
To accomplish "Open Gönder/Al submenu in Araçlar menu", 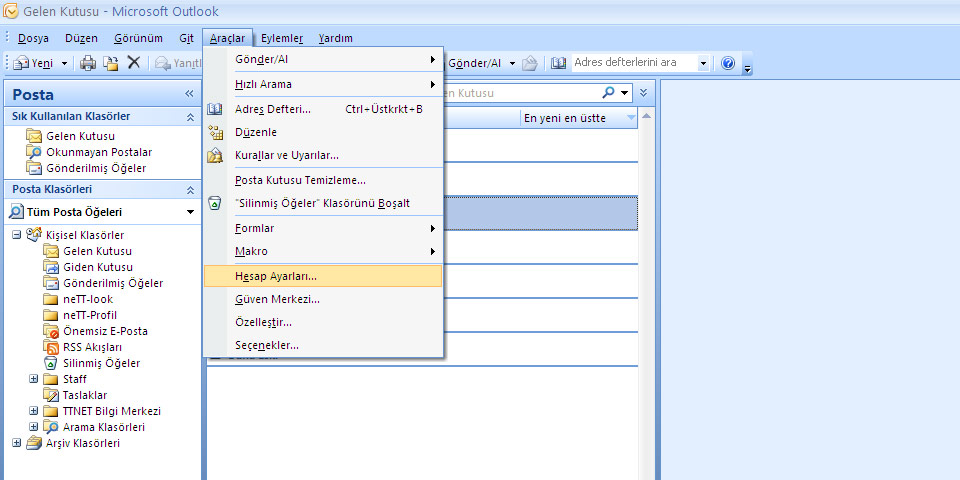I will pos(323,59).
